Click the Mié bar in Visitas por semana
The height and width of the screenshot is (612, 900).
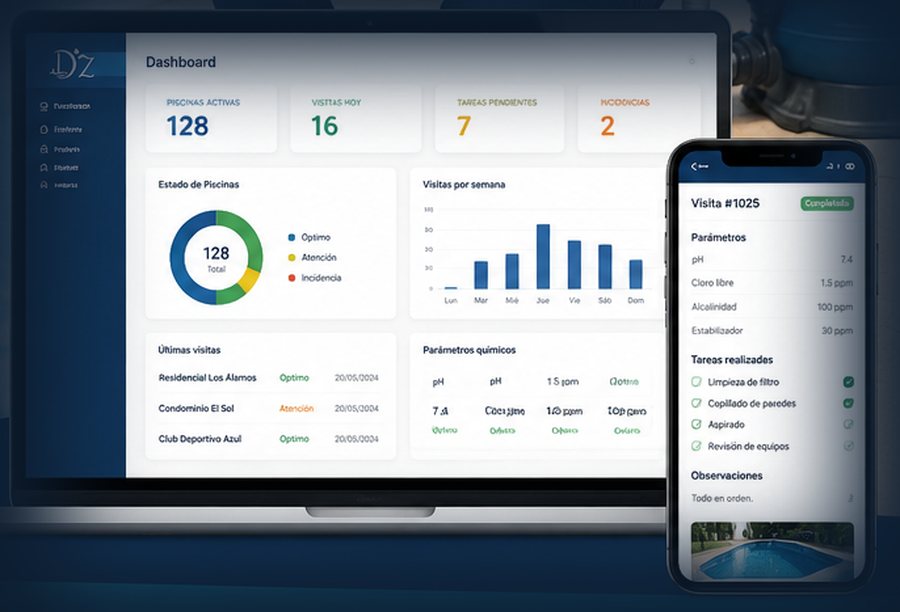pos(512,271)
